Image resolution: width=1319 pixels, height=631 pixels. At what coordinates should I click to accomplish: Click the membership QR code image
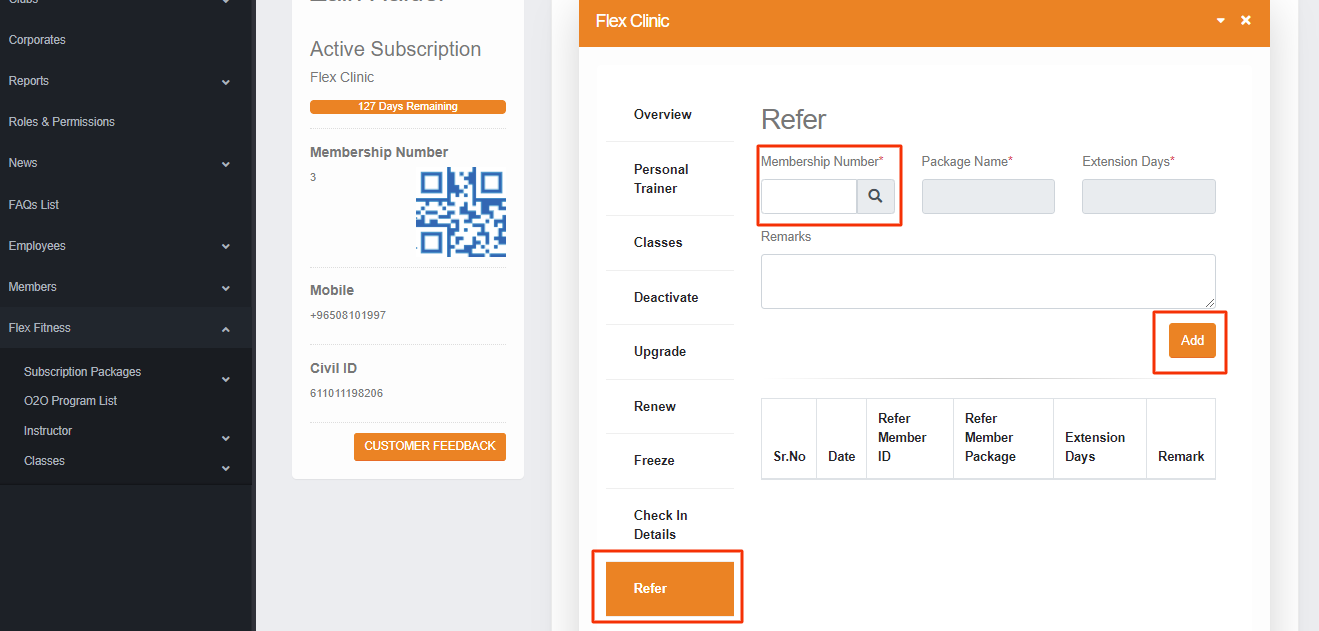point(461,212)
